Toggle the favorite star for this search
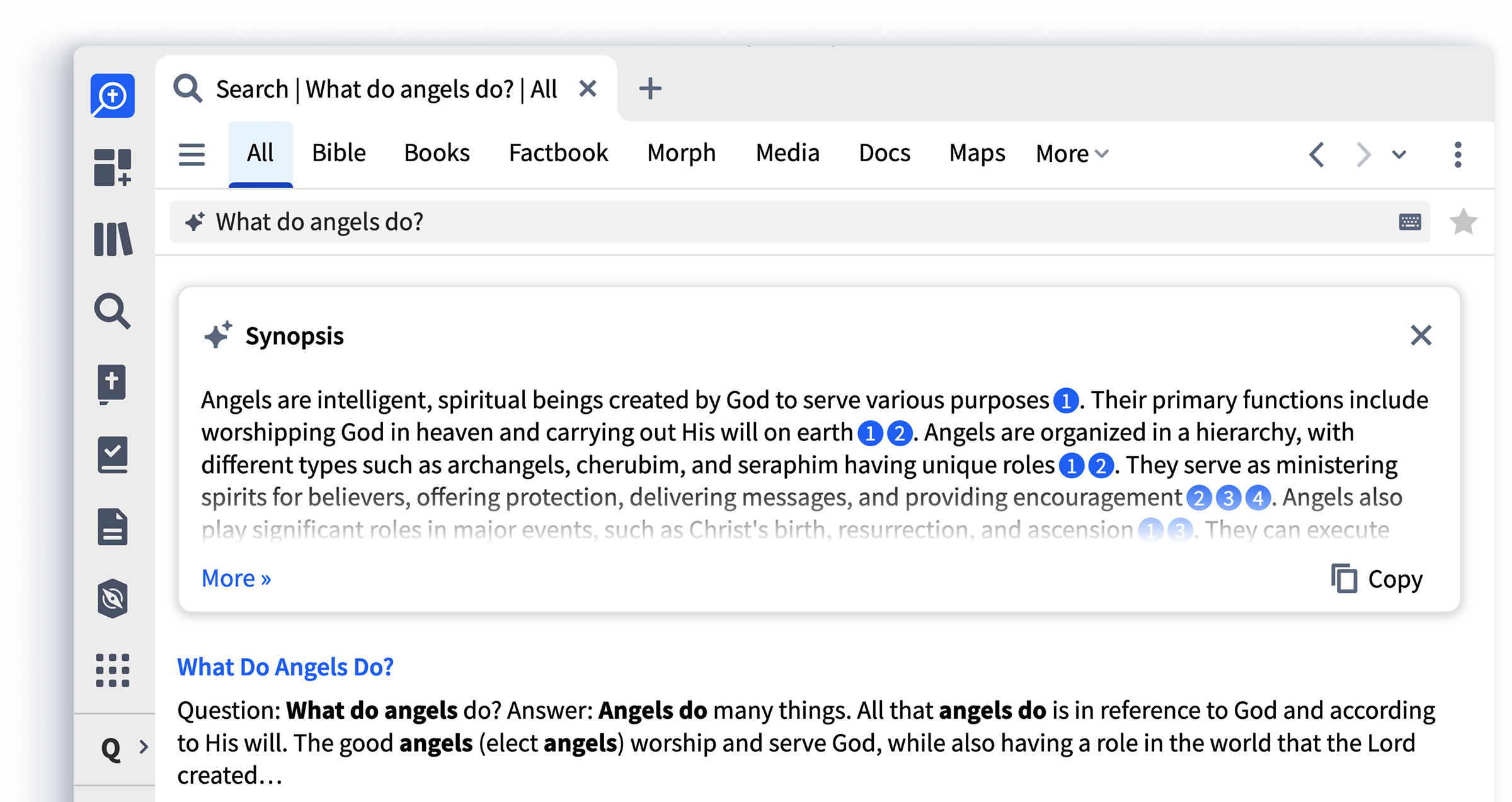This screenshot has height=802, width=1512. tap(1463, 222)
